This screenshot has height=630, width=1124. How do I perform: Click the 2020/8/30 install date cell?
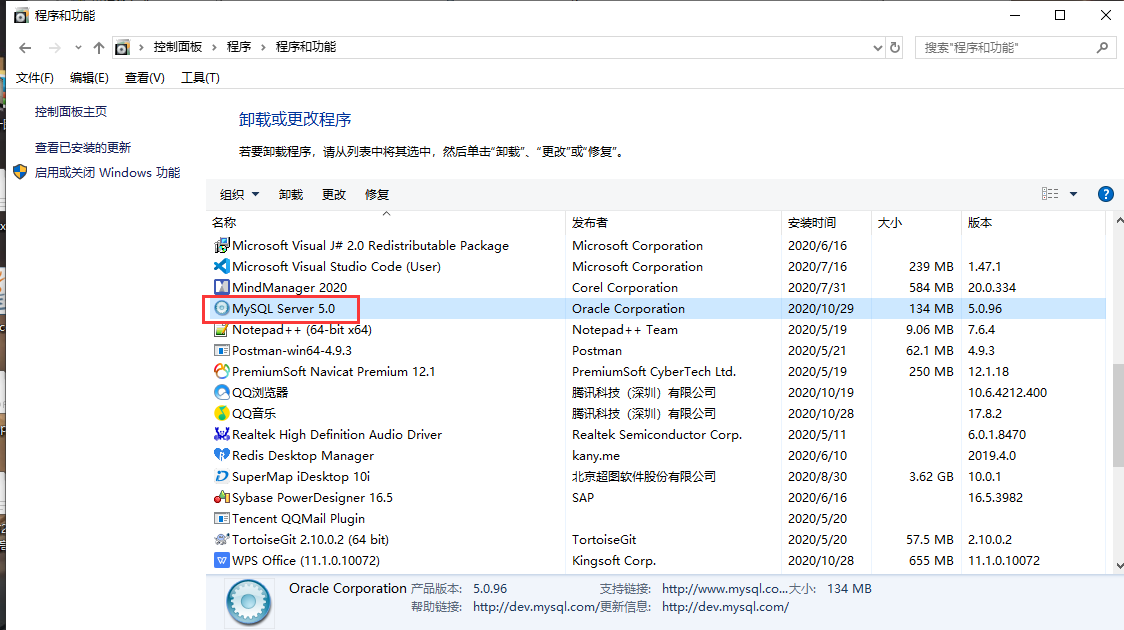(x=817, y=477)
